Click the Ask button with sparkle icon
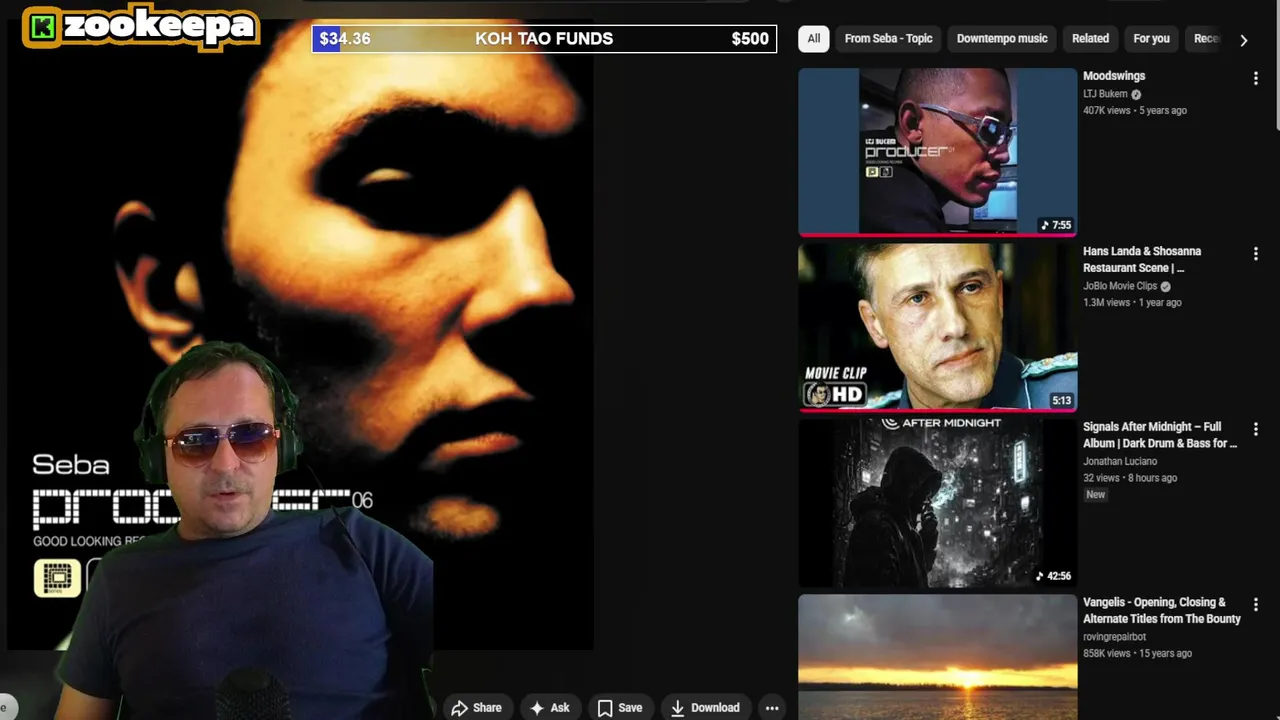Viewport: 1280px width, 720px height. point(550,707)
